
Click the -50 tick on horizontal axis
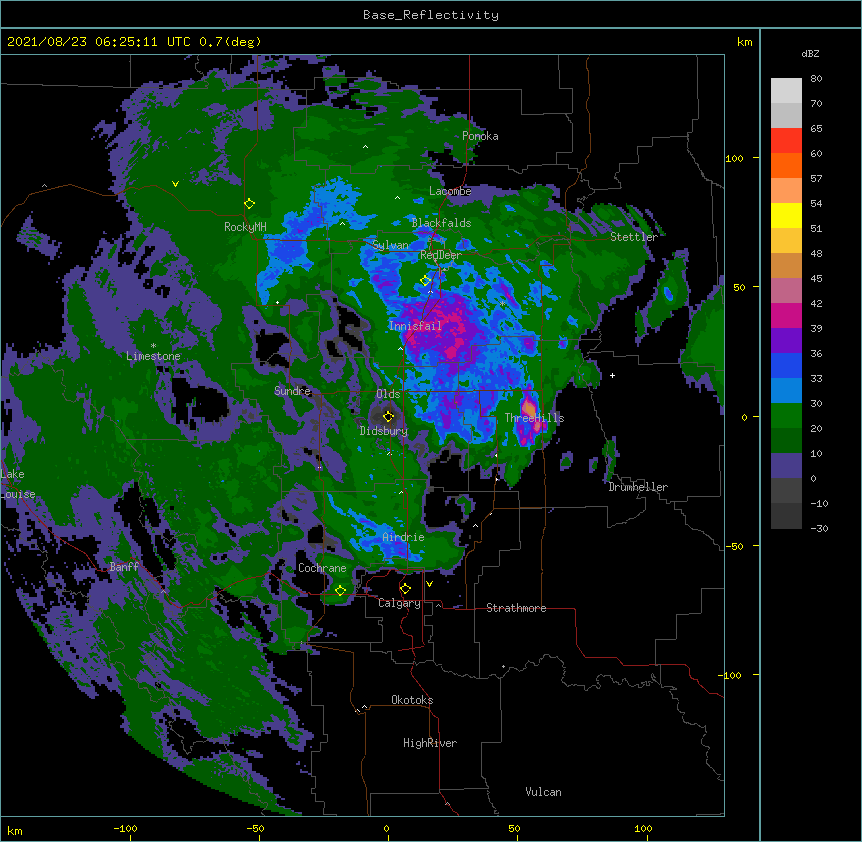click(x=255, y=828)
